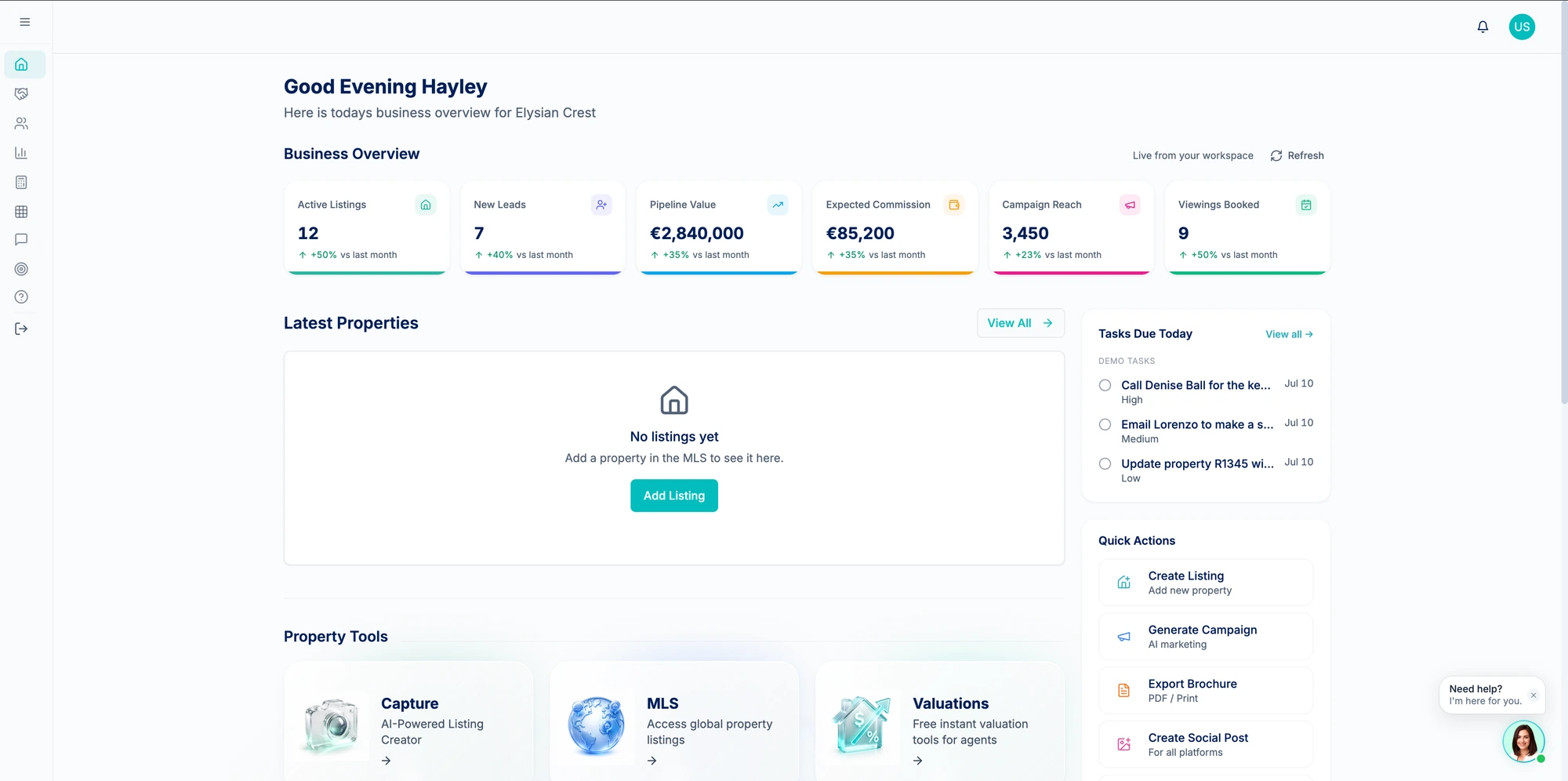Dismiss the Need help popup
Screen dimensions: 1568x781
pyautogui.click(x=1534, y=696)
